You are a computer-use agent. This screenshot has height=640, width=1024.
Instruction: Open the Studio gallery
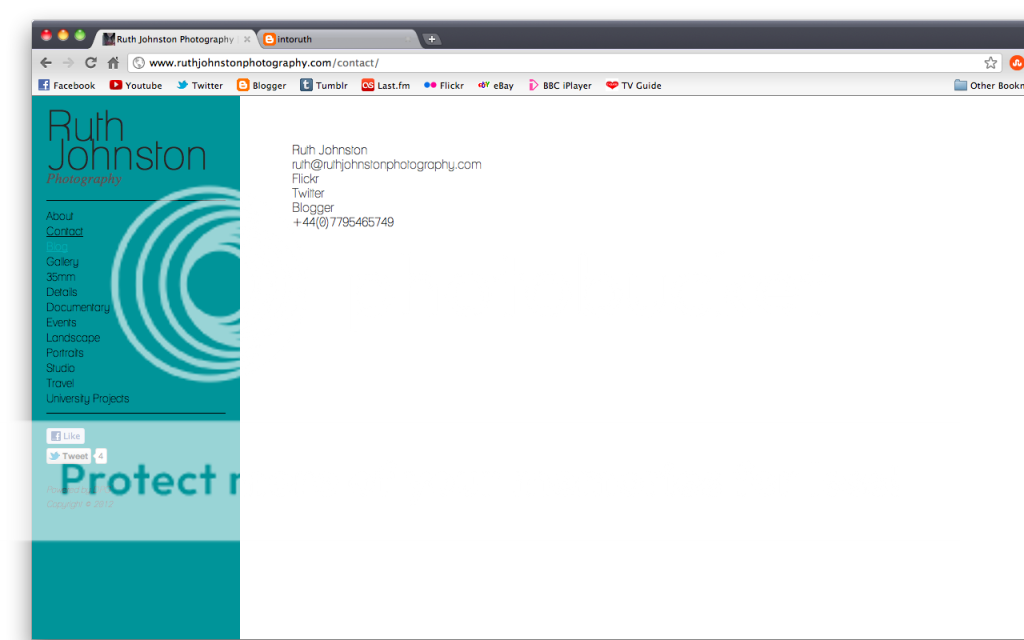tap(60, 368)
